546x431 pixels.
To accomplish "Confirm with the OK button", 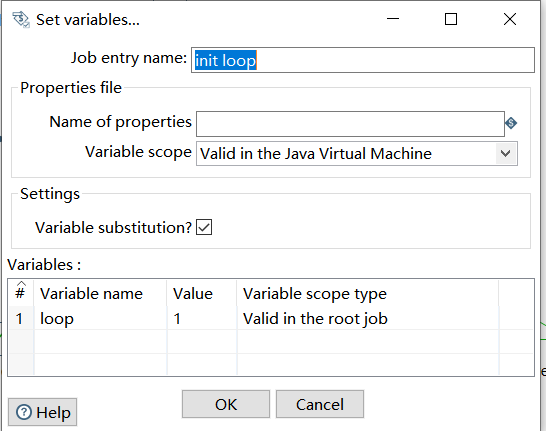I will point(226,404).
